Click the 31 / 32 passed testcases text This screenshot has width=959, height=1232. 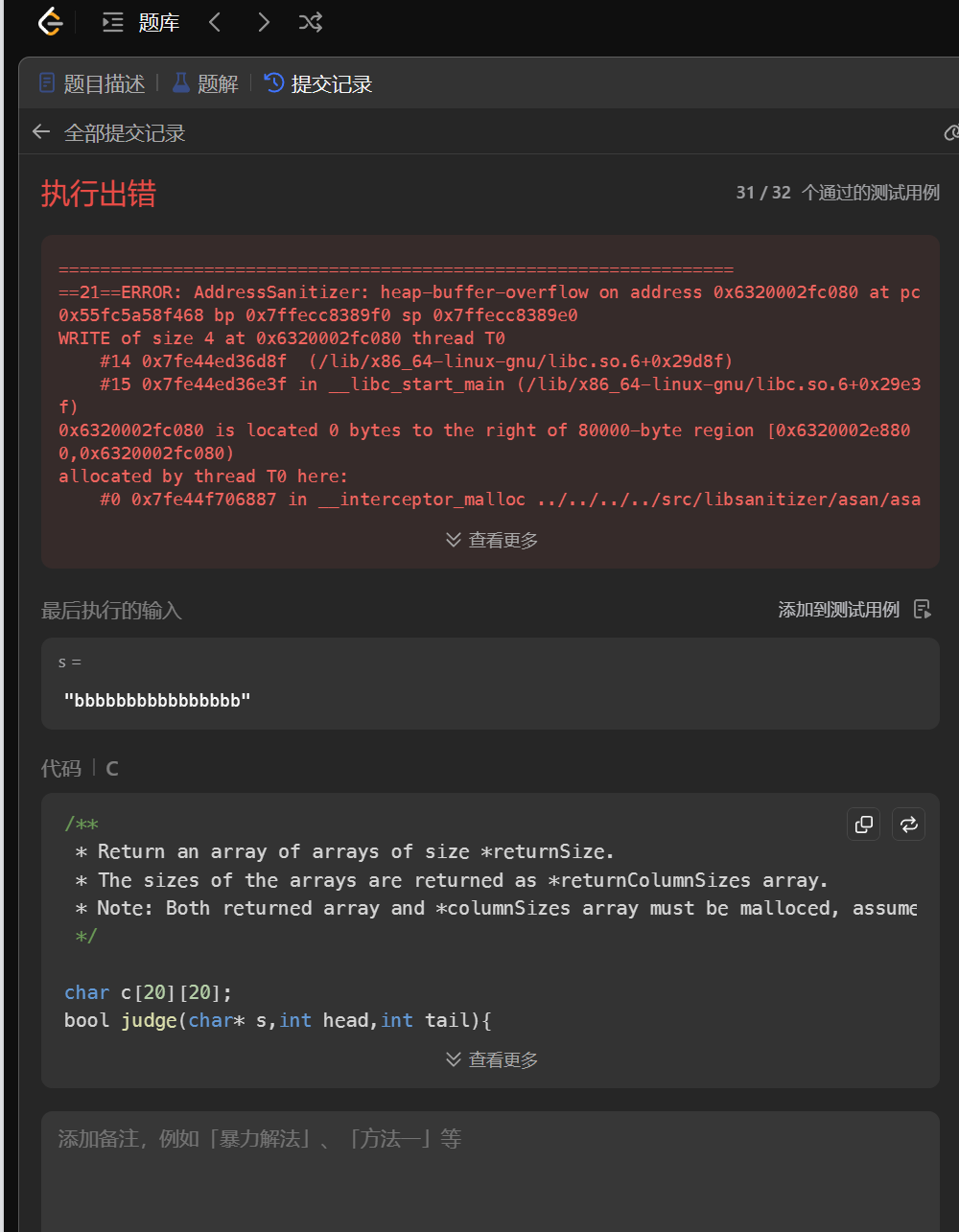[837, 193]
